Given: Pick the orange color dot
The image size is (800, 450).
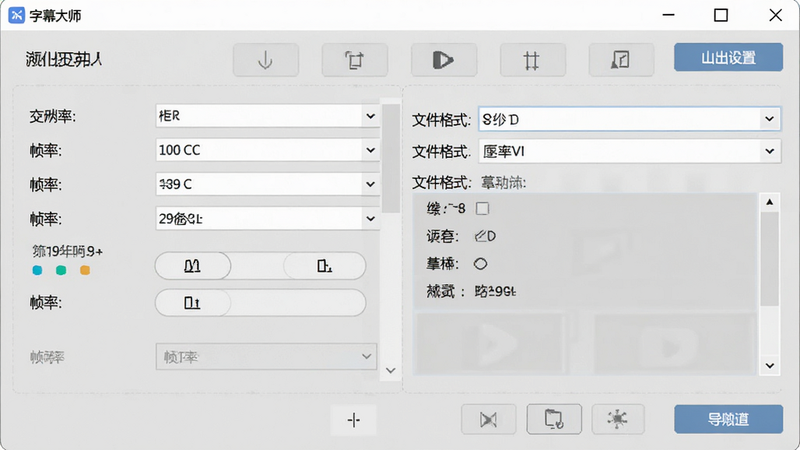Looking at the screenshot, I should point(85,270).
